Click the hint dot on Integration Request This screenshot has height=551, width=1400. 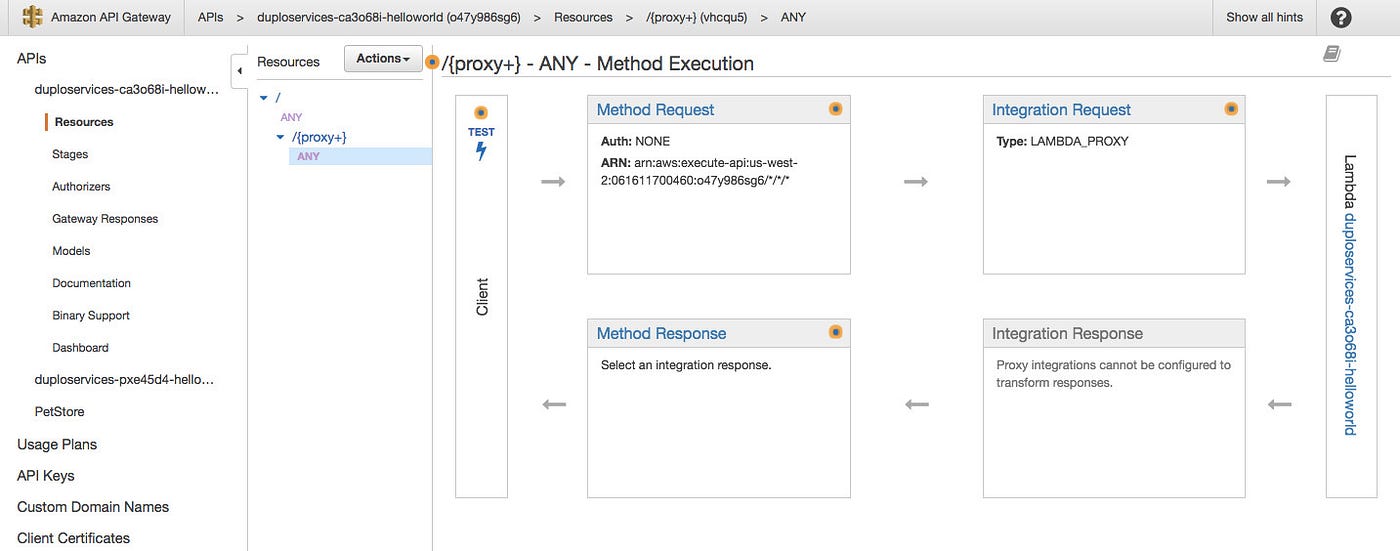point(1231,109)
